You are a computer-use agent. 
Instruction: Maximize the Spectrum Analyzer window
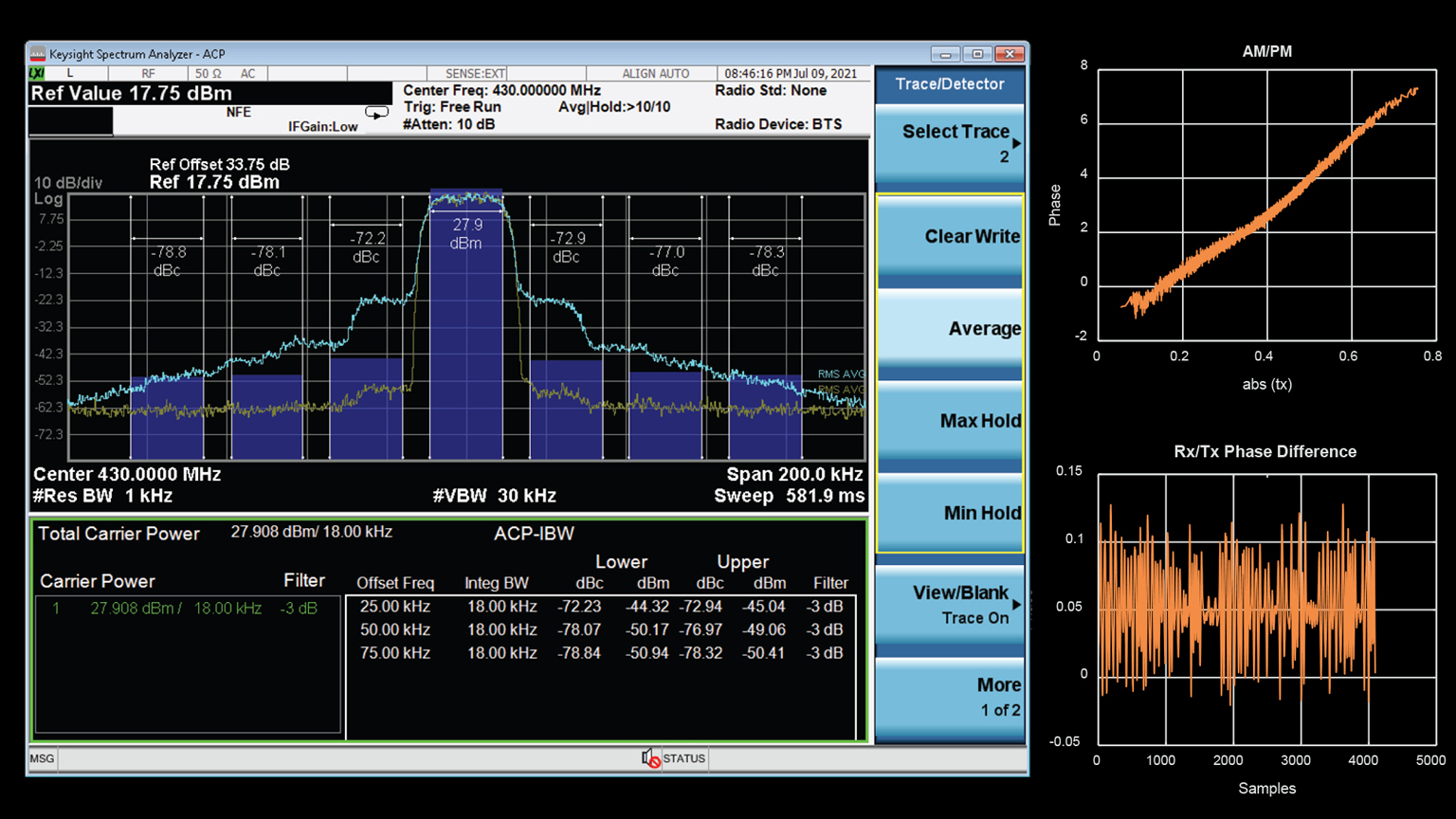pyautogui.click(x=977, y=54)
